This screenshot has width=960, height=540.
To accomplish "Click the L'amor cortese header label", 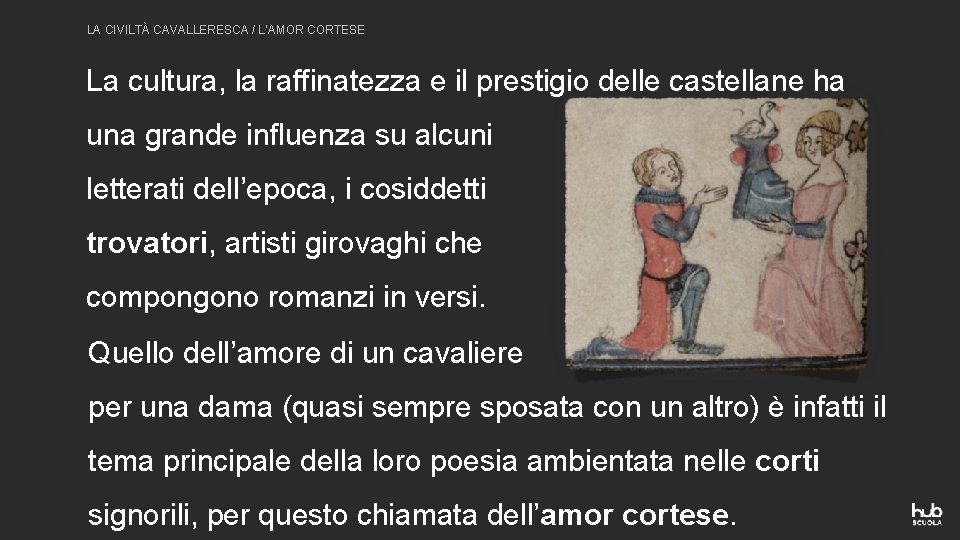I will [311, 29].
